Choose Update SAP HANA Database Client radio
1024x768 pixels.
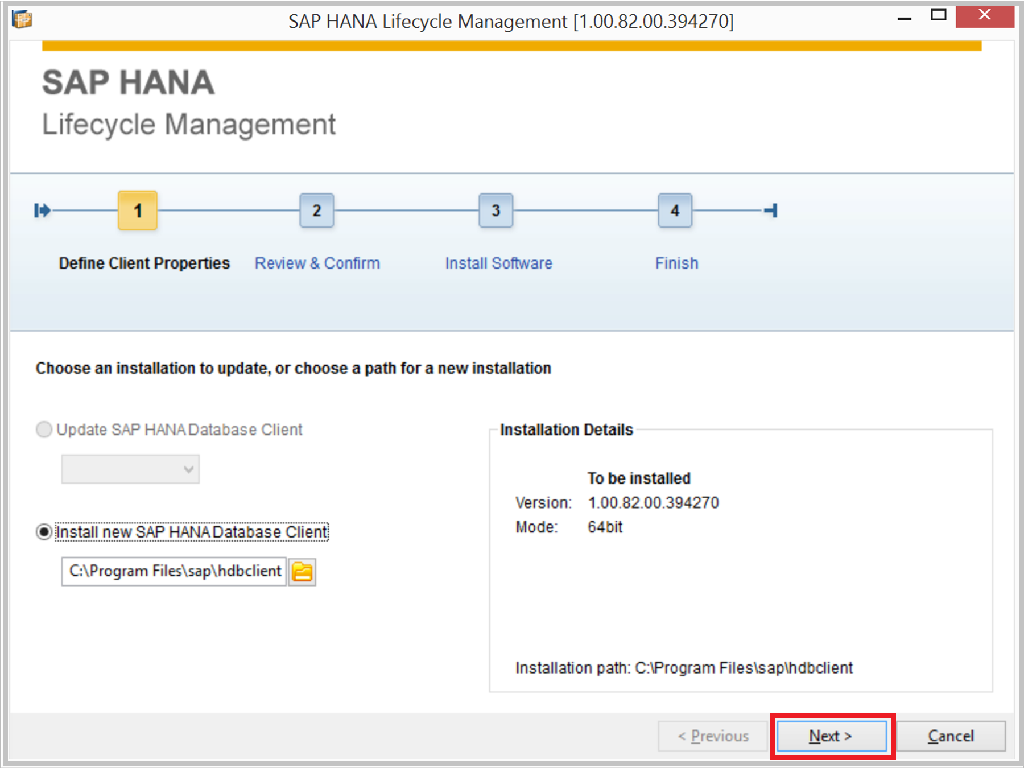(x=44, y=430)
